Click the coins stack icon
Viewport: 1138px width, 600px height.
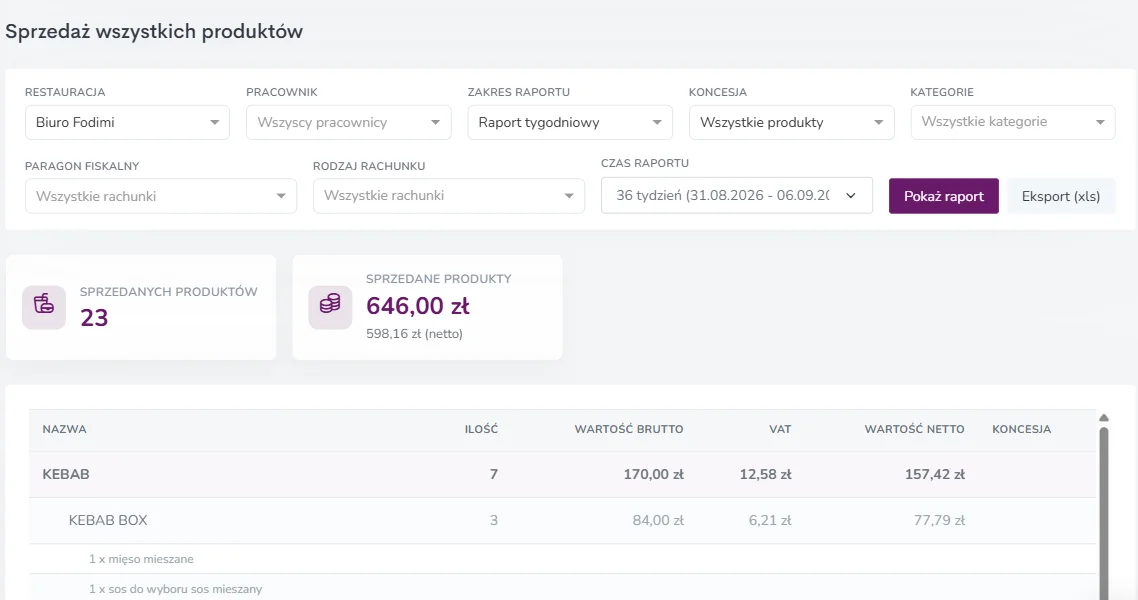[330, 307]
